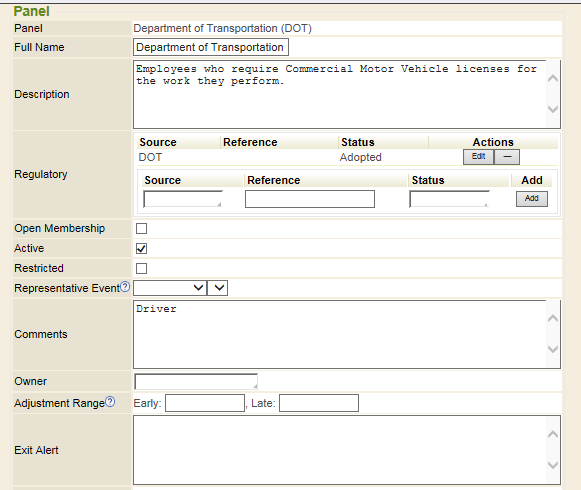This screenshot has width=581, height=490.
Task: Open first Representative Event dropdown
Action: [170, 288]
